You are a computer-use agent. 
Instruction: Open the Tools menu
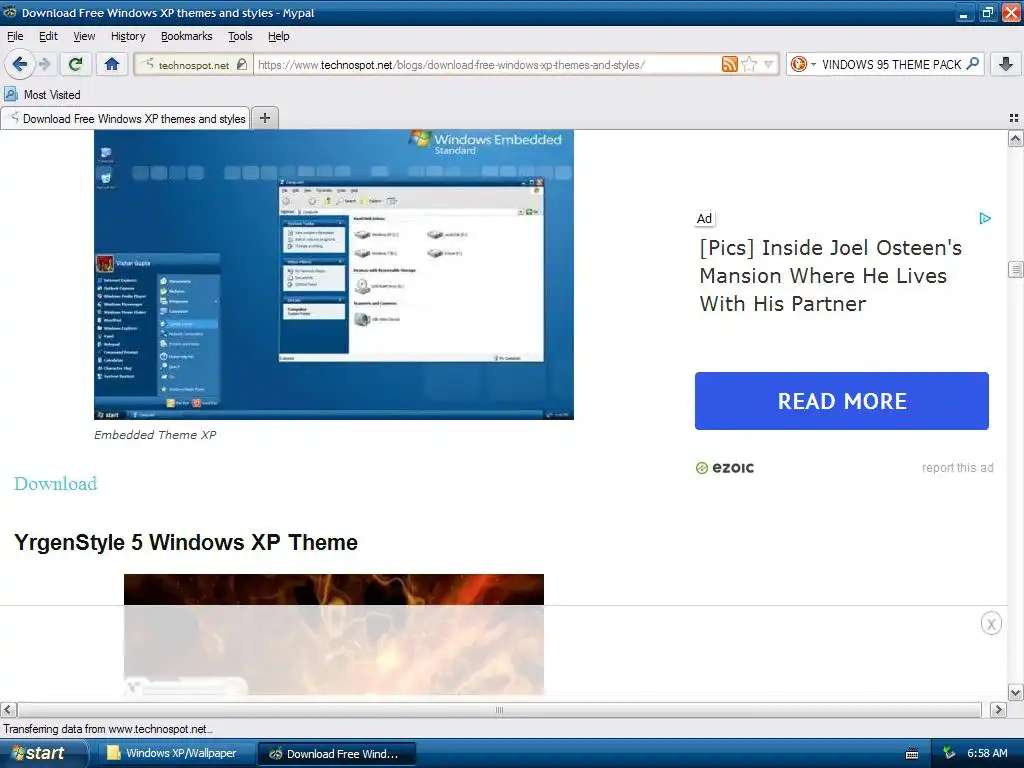pos(240,36)
